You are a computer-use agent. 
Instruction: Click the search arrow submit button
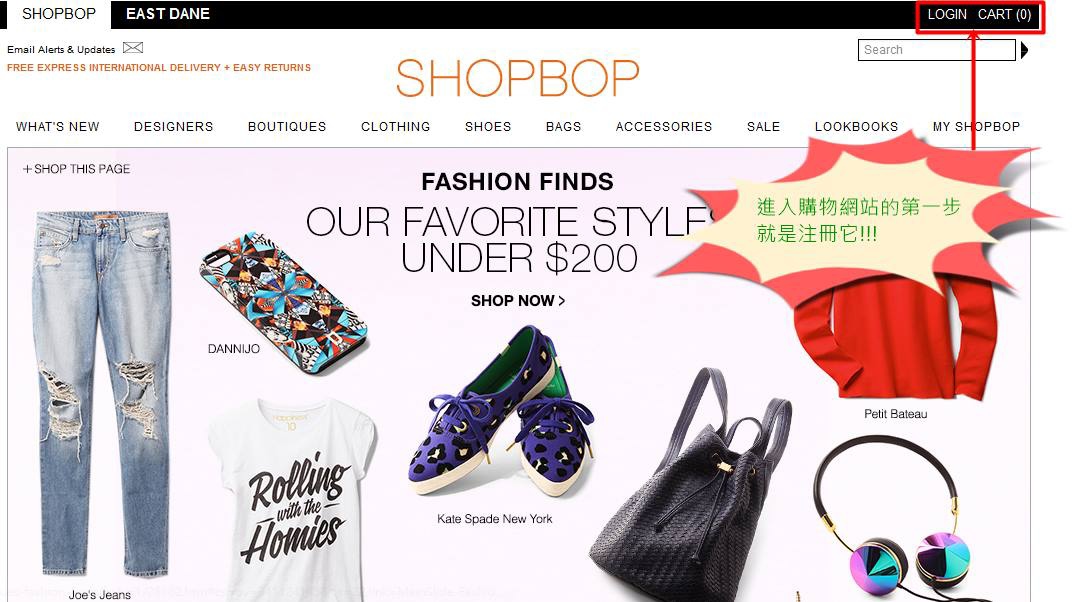tap(1024, 50)
